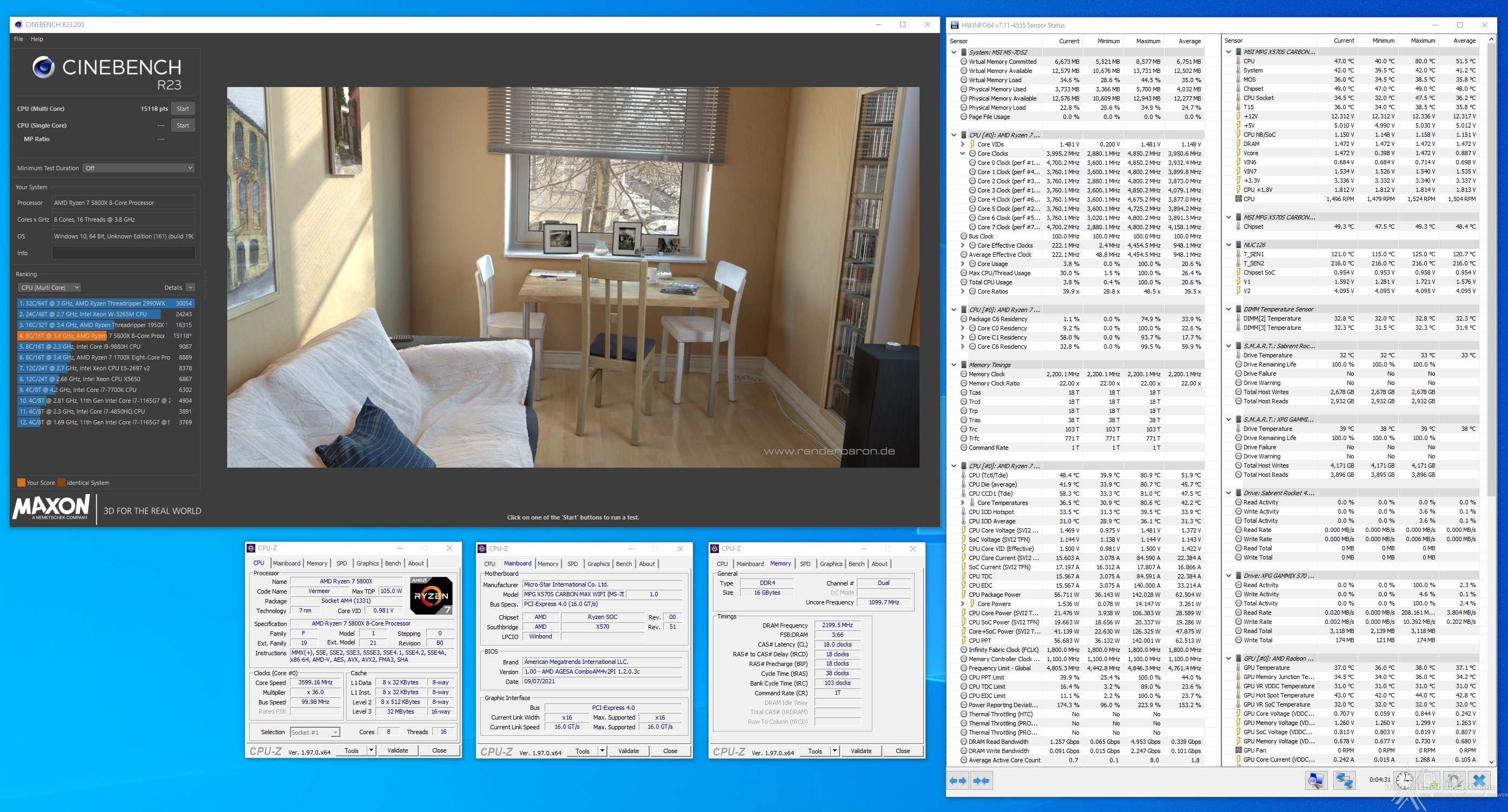
Task: Click clock icon beside Memory Clock row
Action: pyautogui.click(x=963, y=374)
